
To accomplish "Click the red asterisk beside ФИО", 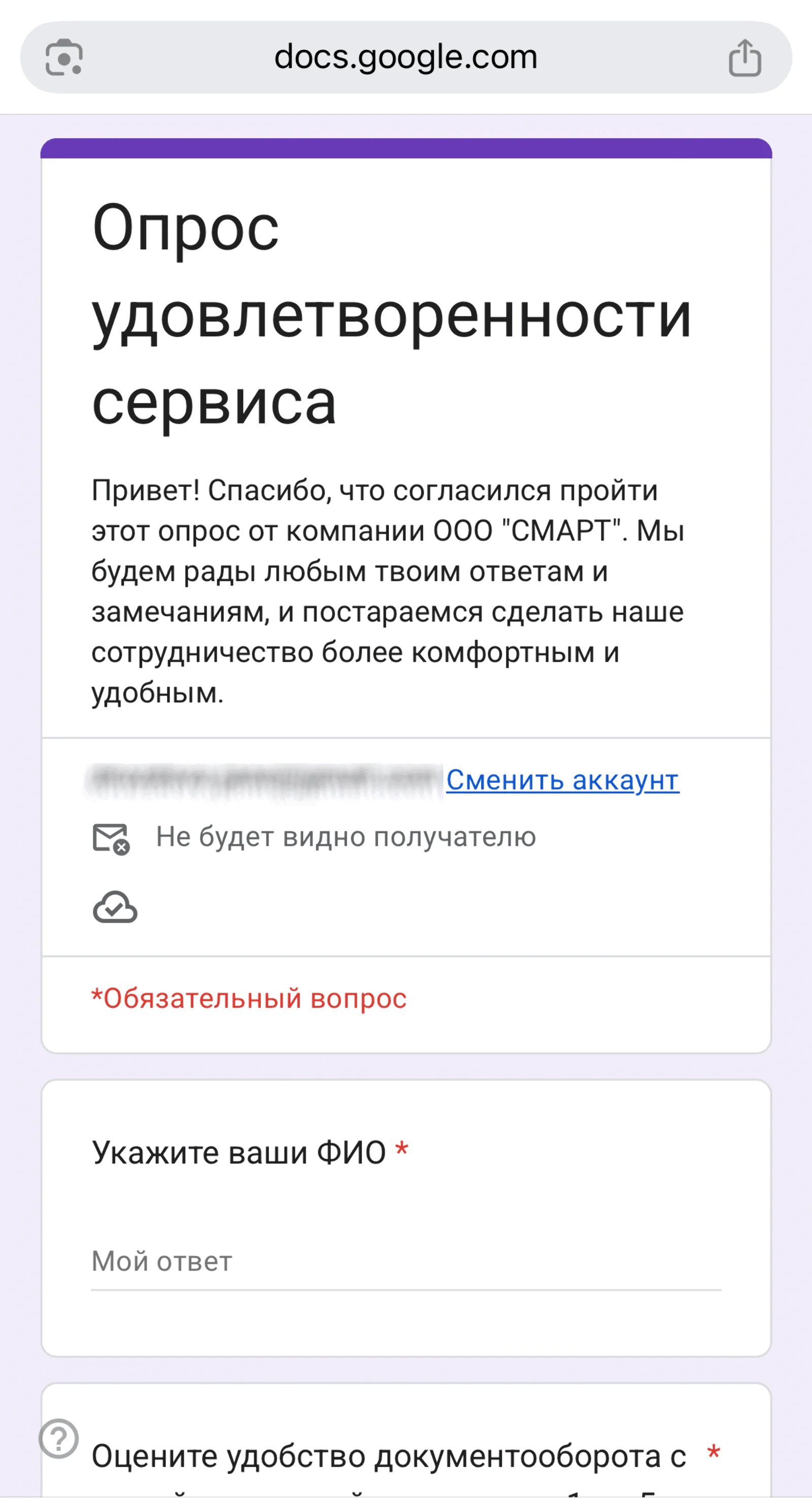I will (x=401, y=1150).
